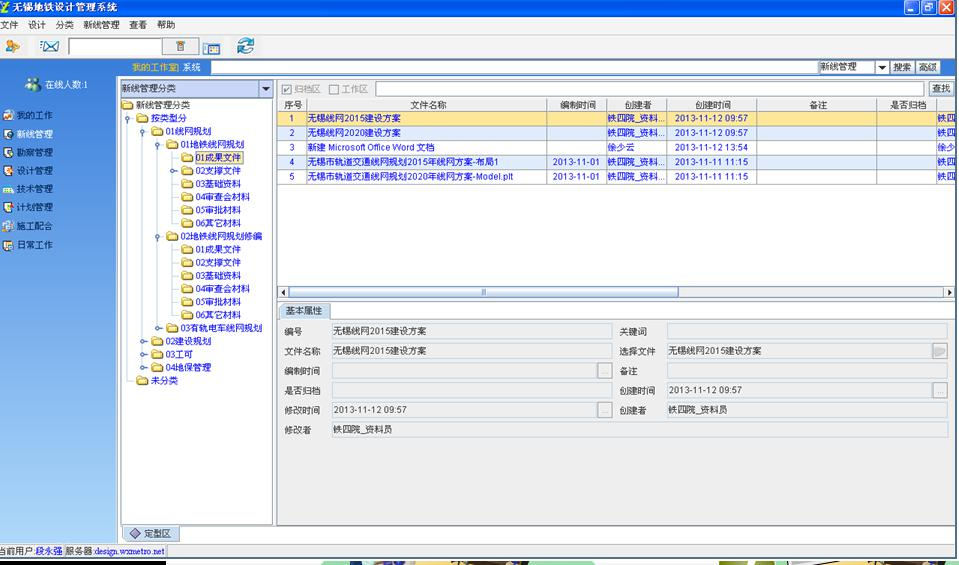Click the file list horizontal scrollbar
The height and width of the screenshot is (565, 959).
(484, 292)
